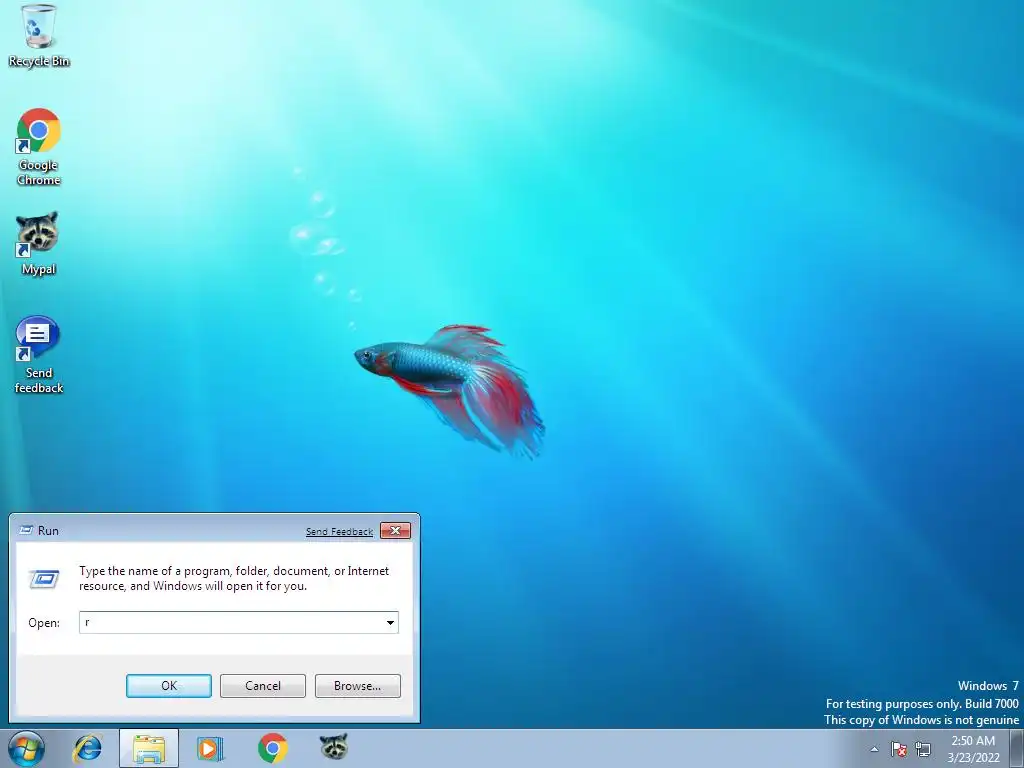The image size is (1024, 768).
Task: Open the network tray icon
Action: pyautogui.click(x=923, y=749)
